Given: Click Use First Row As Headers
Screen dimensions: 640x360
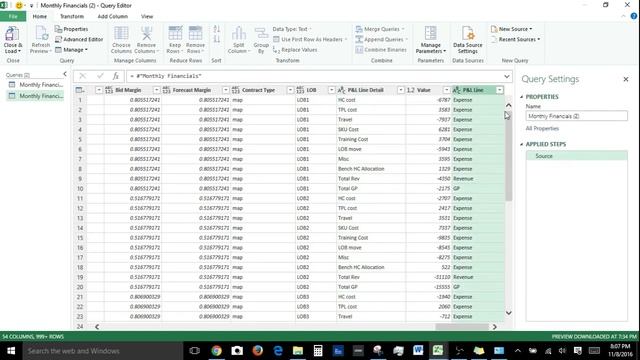Looking at the screenshot, I should point(310,40).
